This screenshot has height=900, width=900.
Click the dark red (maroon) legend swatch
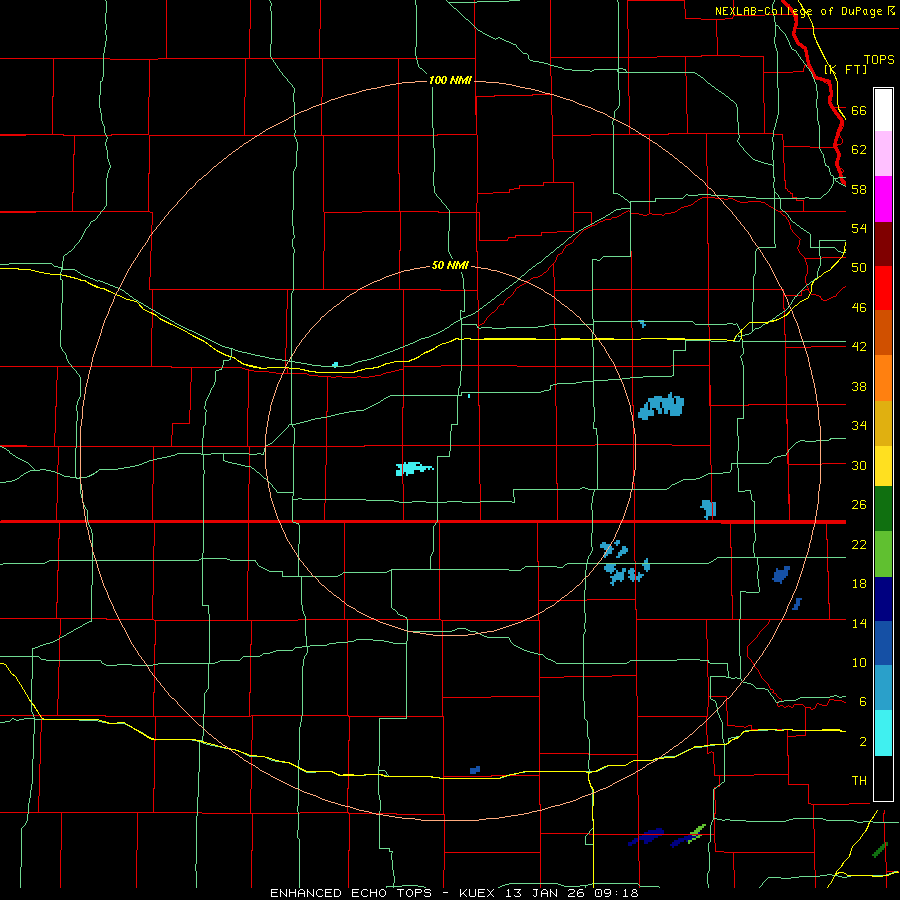pyautogui.click(x=883, y=244)
